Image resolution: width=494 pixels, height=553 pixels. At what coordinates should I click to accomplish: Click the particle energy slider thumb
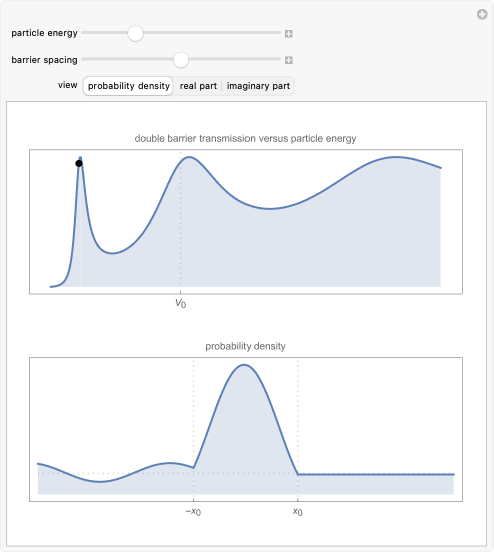135,34
